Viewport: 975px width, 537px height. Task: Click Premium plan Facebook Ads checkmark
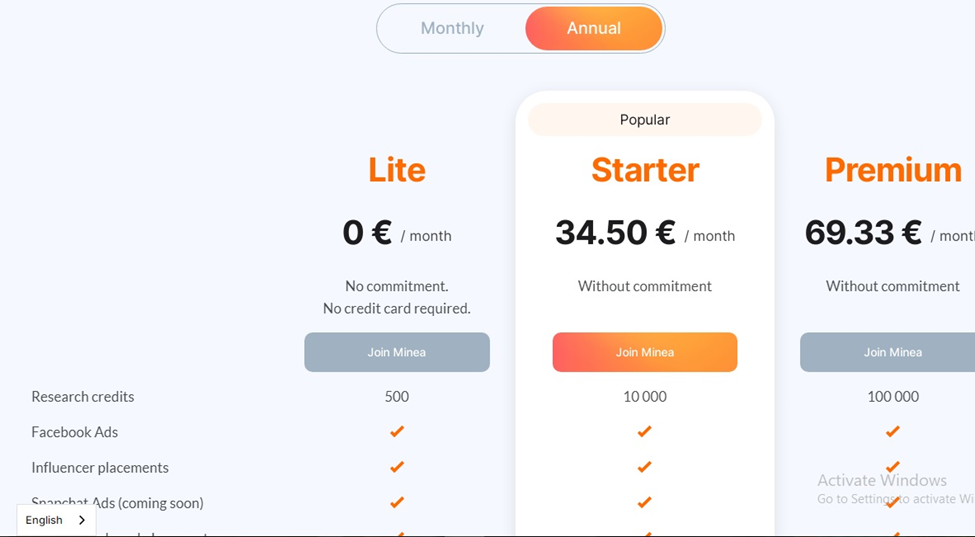(x=892, y=431)
